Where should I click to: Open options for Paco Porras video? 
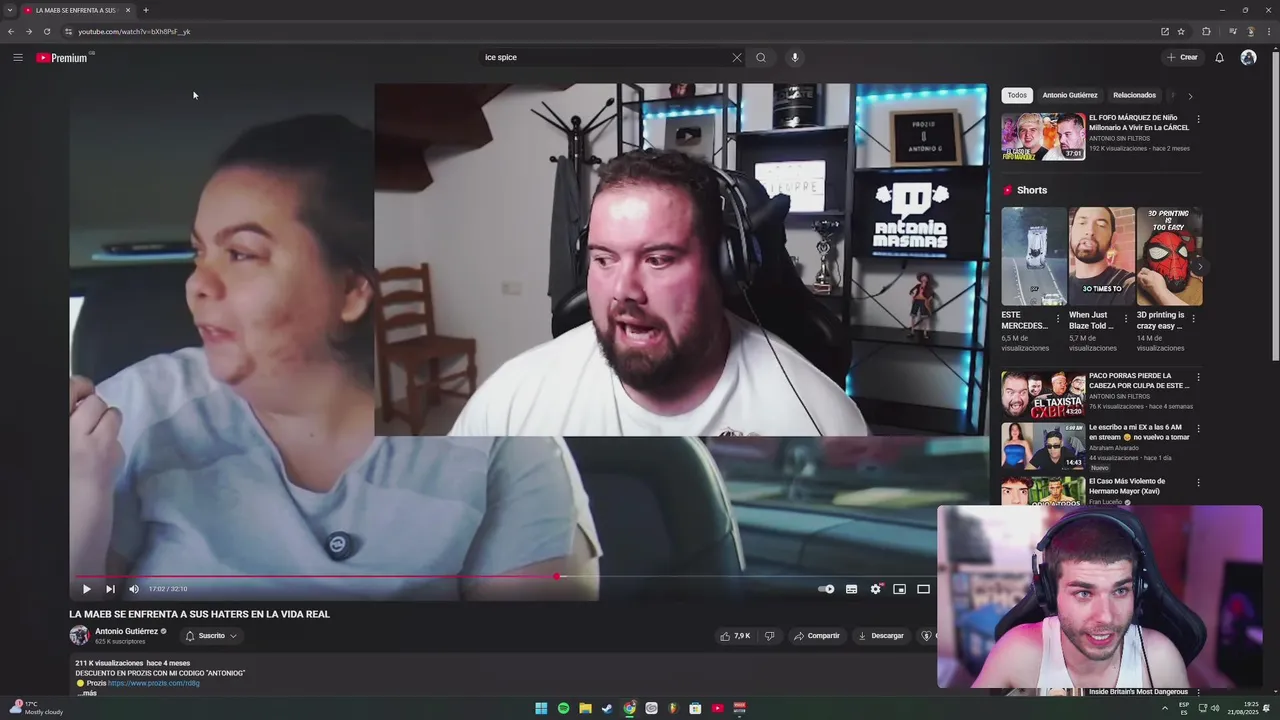(x=1198, y=378)
